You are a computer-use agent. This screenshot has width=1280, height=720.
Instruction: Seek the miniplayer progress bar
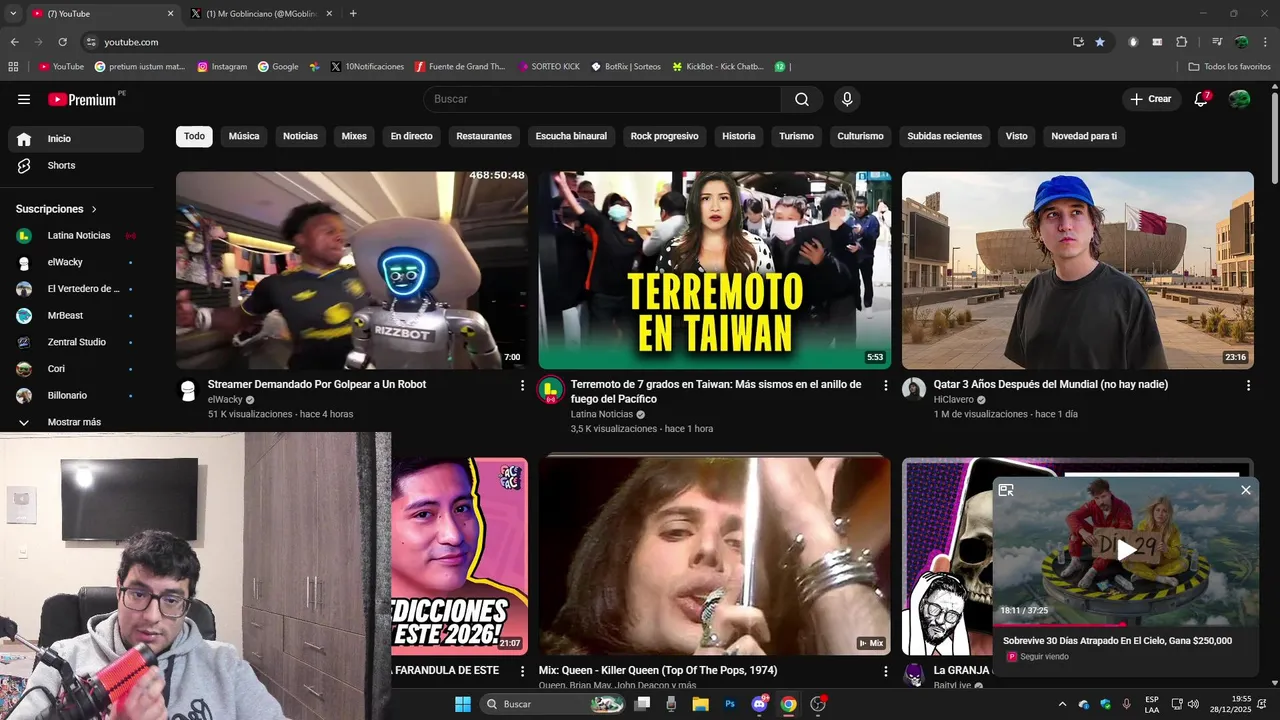[x=1126, y=624]
